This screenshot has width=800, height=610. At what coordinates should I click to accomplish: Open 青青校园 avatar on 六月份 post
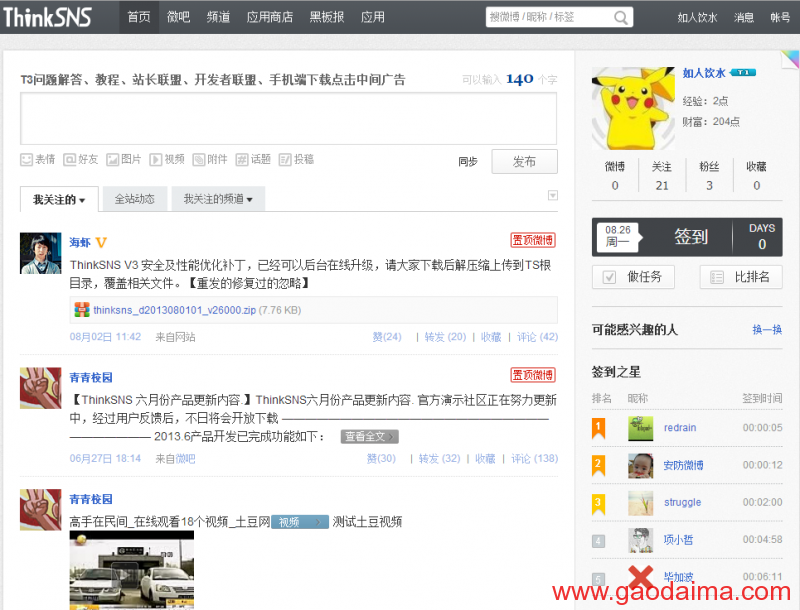[40, 388]
